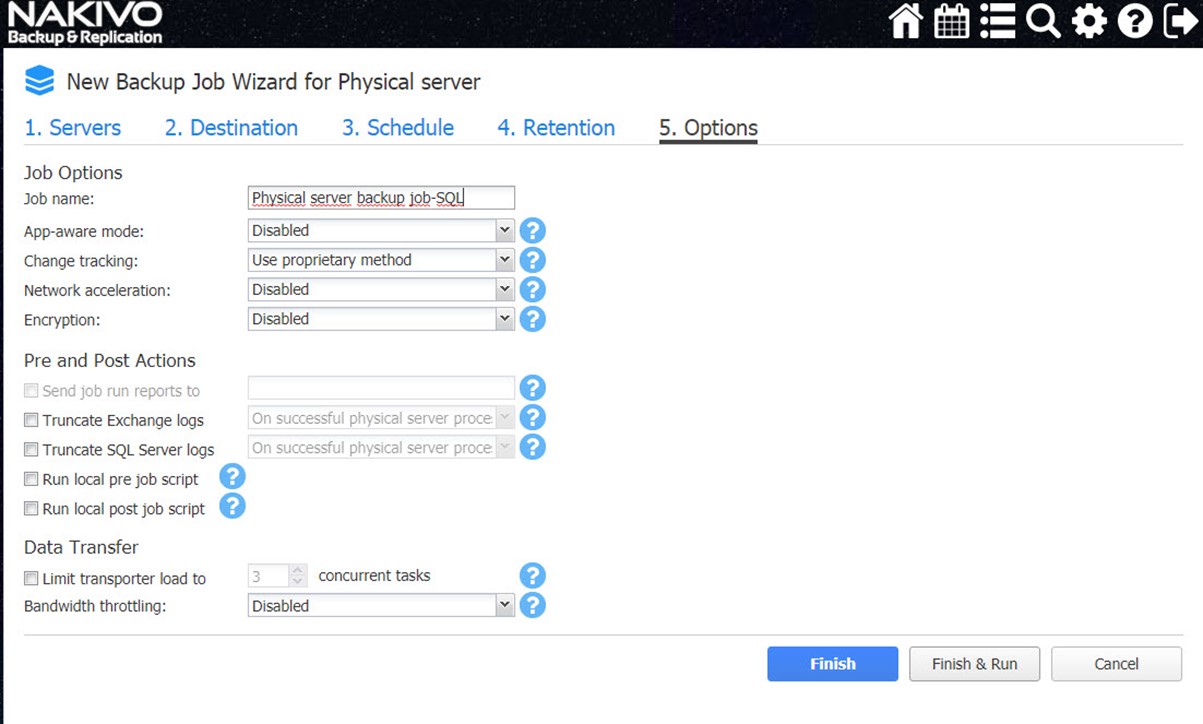This screenshot has width=1203, height=724.
Task: Check Limit transporter load to option
Action: coord(32,578)
